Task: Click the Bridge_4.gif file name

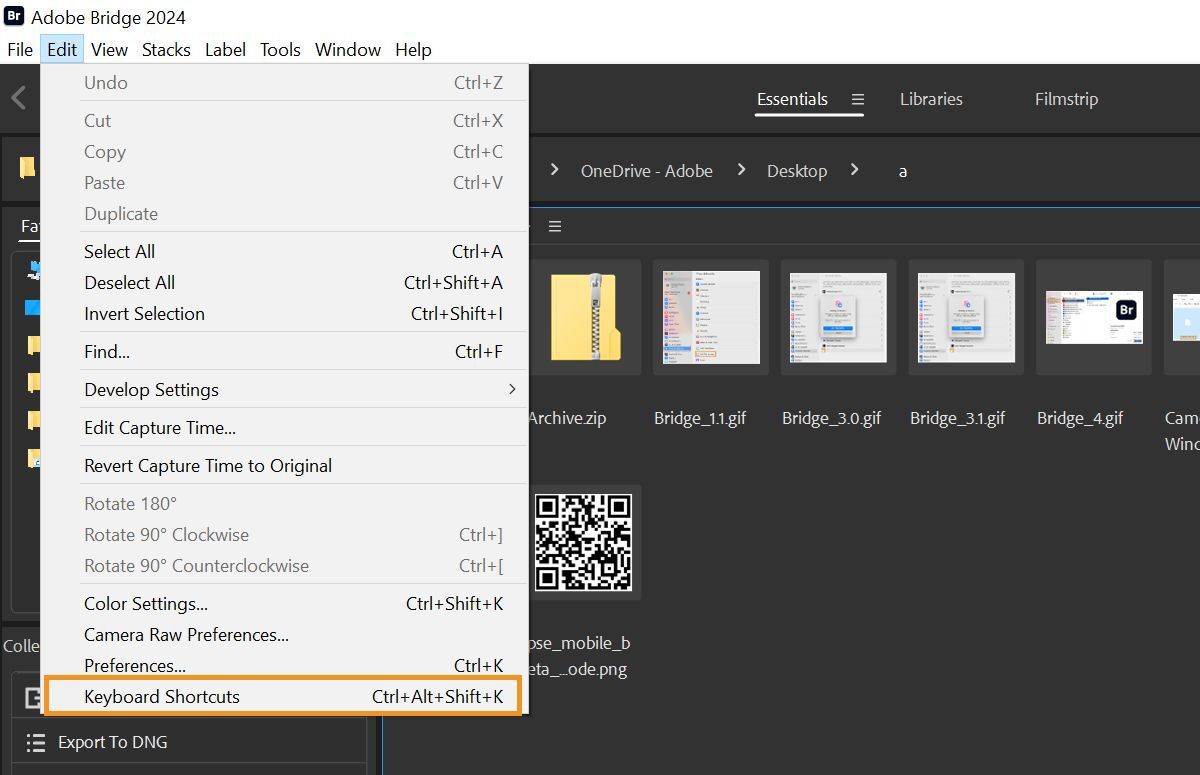Action: point(1080,418)
